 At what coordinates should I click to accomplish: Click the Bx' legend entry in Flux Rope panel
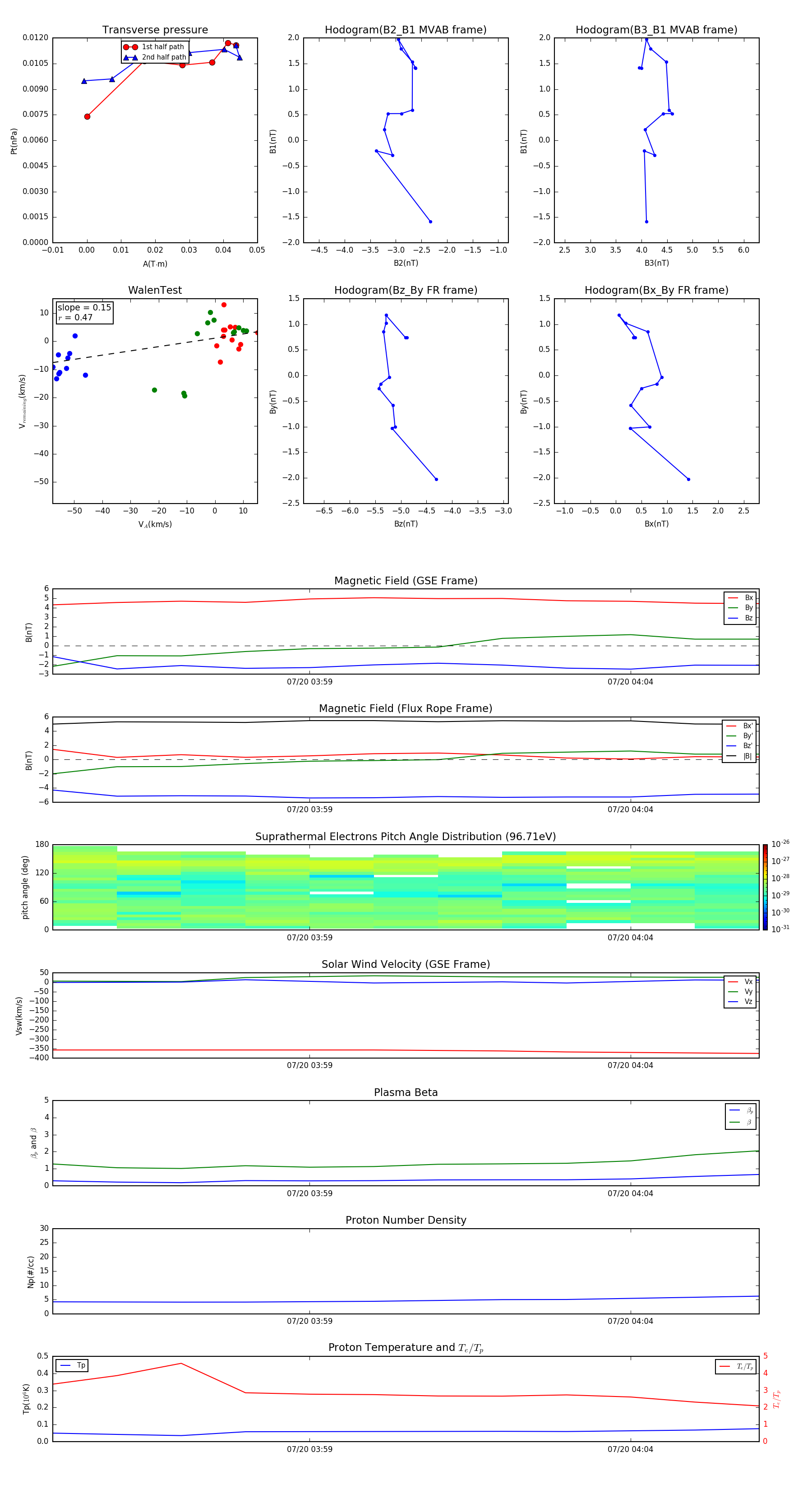pos(739,726)
